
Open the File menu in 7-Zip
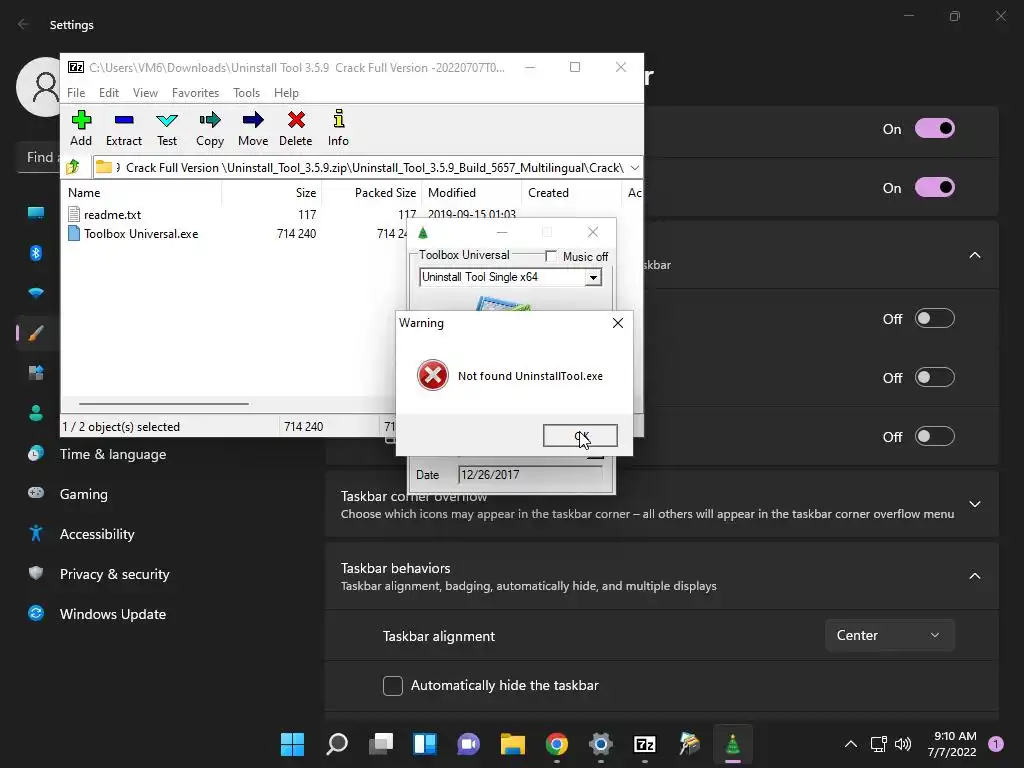(x=76, y=93)
